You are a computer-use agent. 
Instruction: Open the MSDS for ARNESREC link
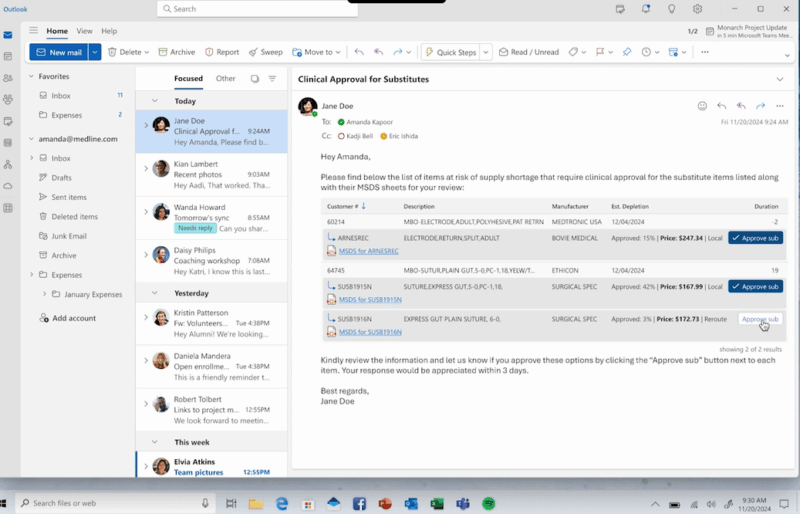[368, 251]
